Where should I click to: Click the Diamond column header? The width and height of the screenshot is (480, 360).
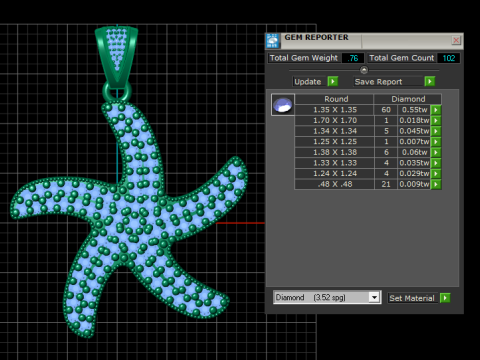408,99
